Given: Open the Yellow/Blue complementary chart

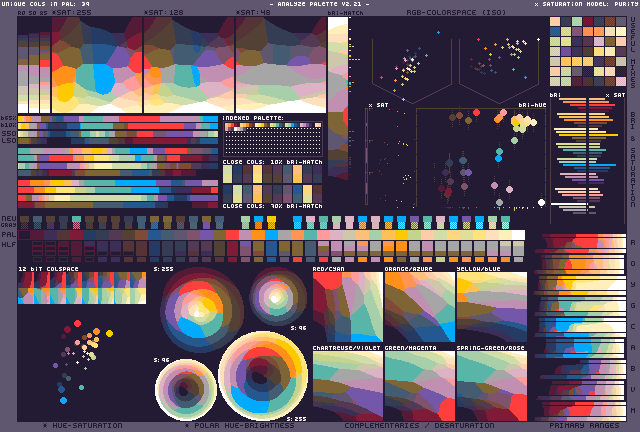Looking at the screenshot, I should [x=492, y=307].
